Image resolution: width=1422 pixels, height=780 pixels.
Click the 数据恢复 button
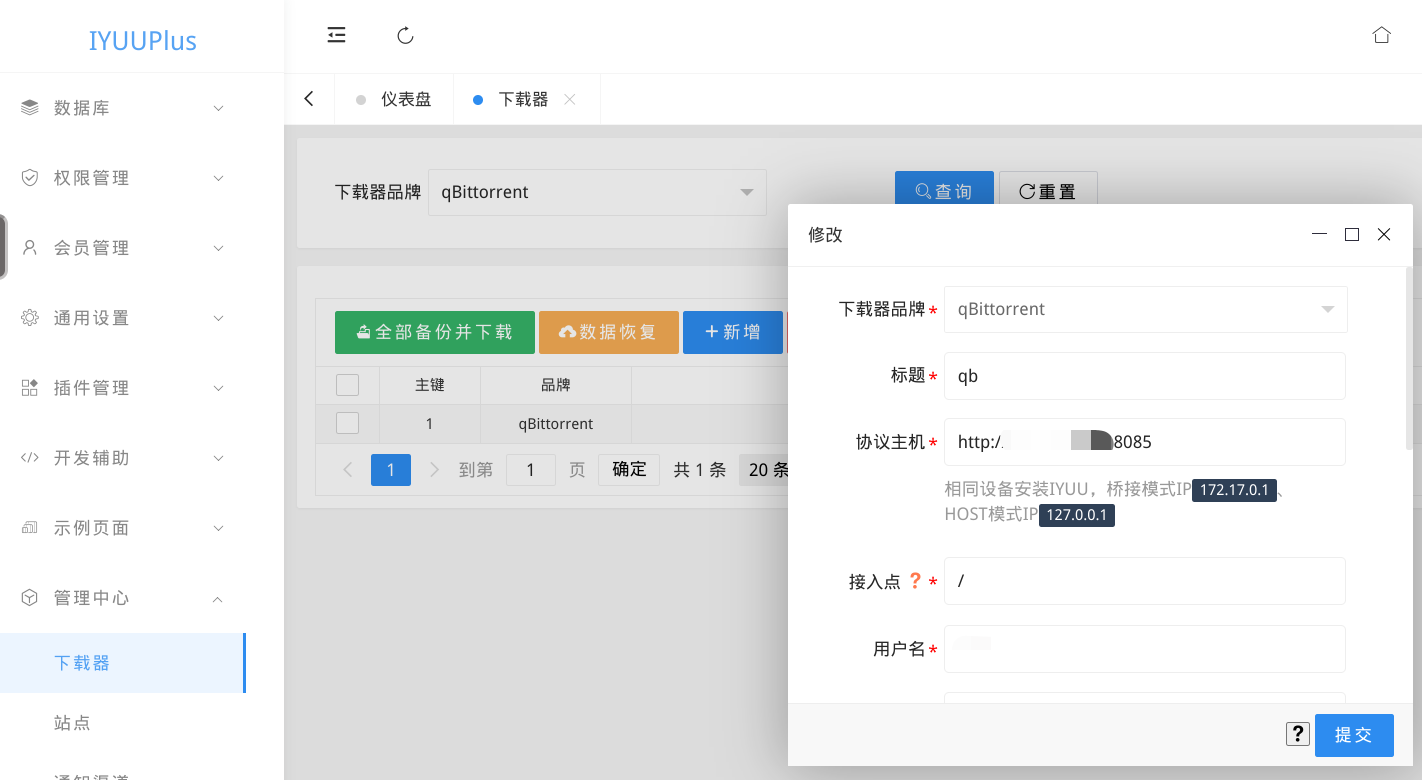click(x=609, y=332)
